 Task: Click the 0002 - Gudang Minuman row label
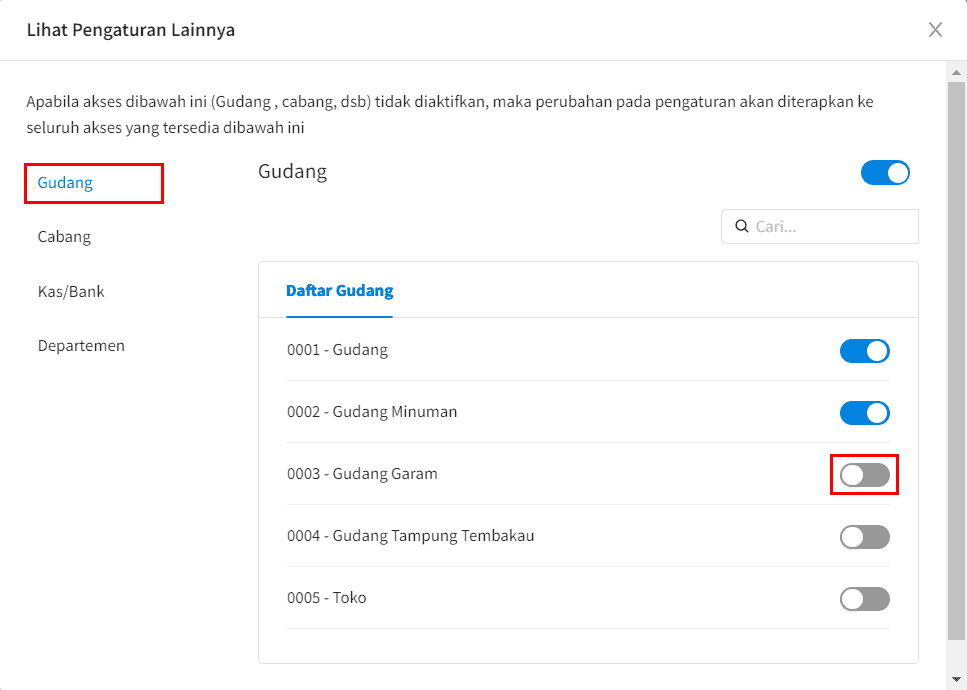click(x=372, y=411)
